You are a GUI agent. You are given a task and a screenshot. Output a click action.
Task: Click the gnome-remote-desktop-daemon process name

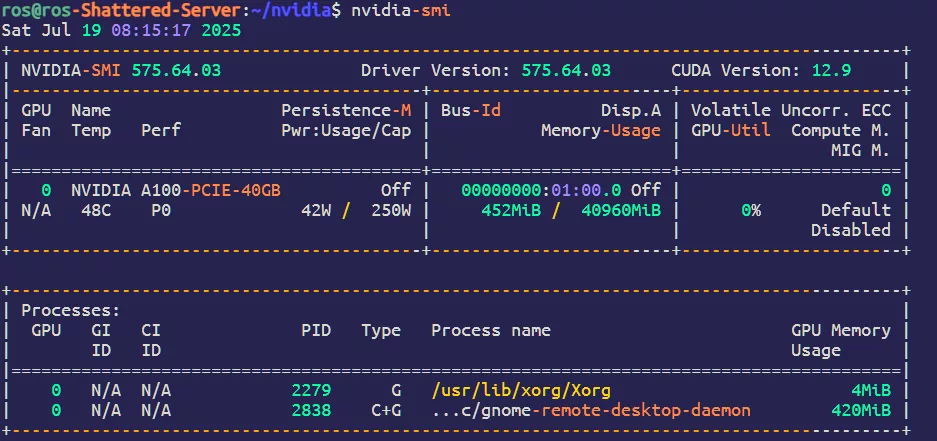click(590, 410)
